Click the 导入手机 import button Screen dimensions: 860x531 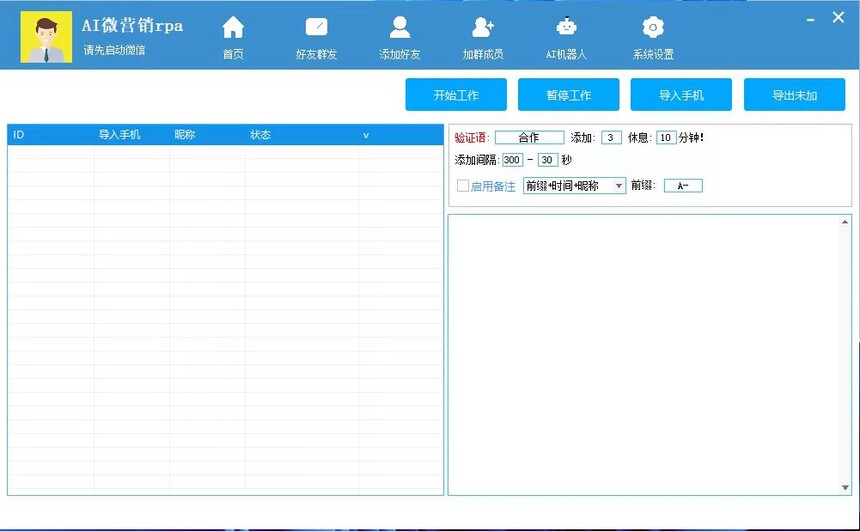681,95
